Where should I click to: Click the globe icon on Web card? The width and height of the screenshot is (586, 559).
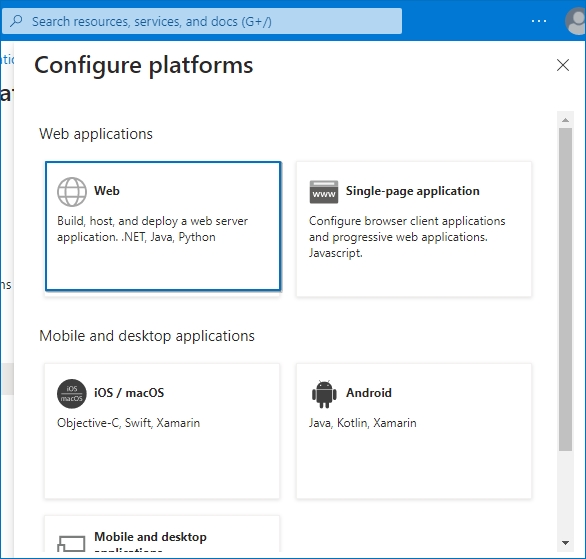point(72,192)
